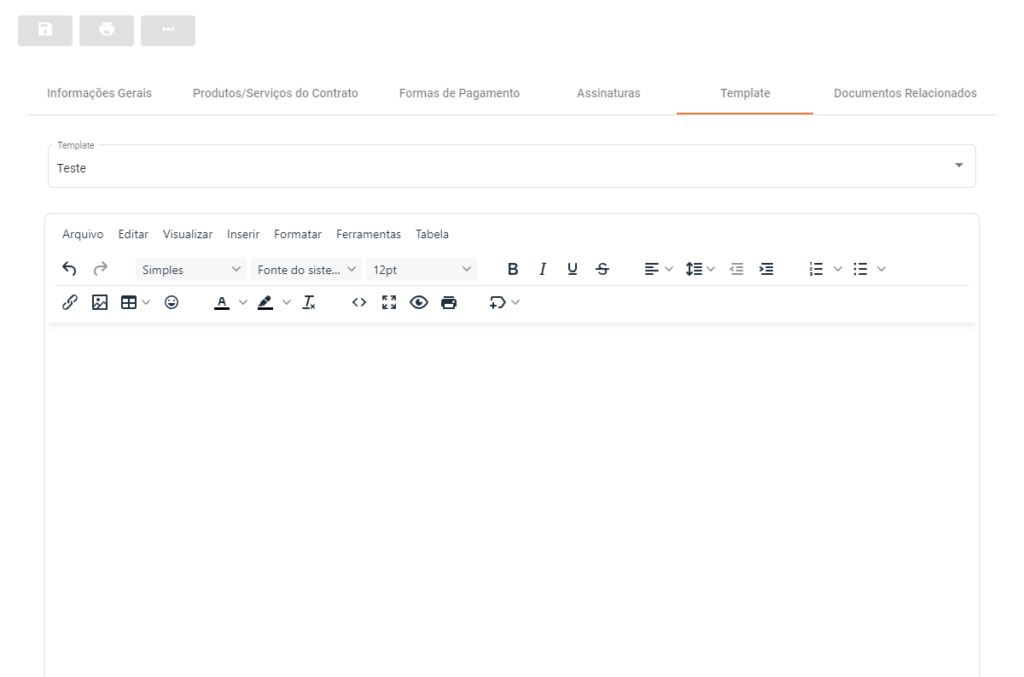The width and height of the screenshot is (1024, 677).
Task: Open the Inserir menu
Action: pyautogui.click(x=243, y=235)
